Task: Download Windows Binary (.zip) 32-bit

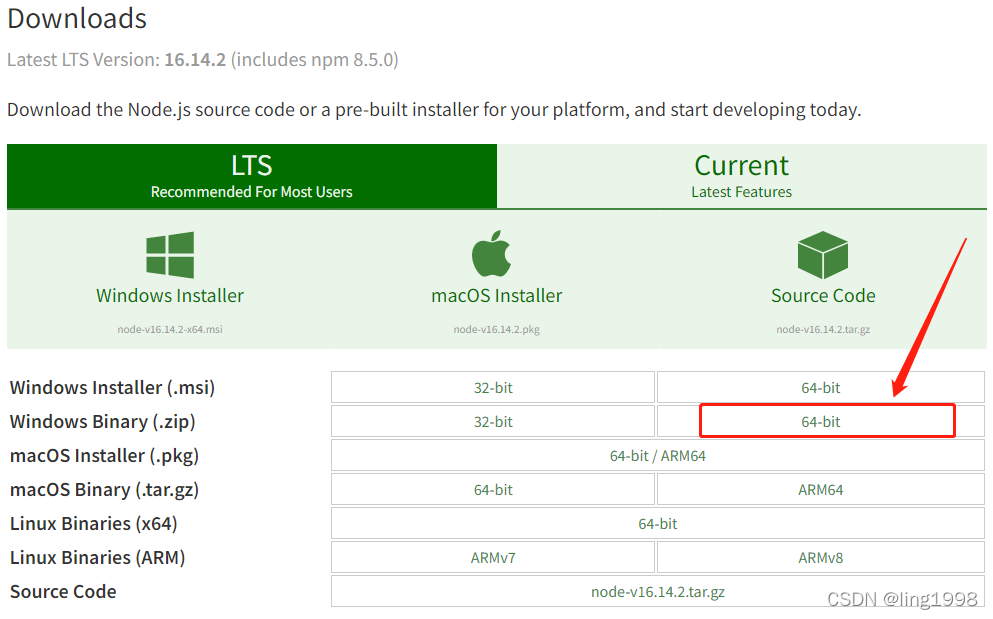Action: [493, 421]
